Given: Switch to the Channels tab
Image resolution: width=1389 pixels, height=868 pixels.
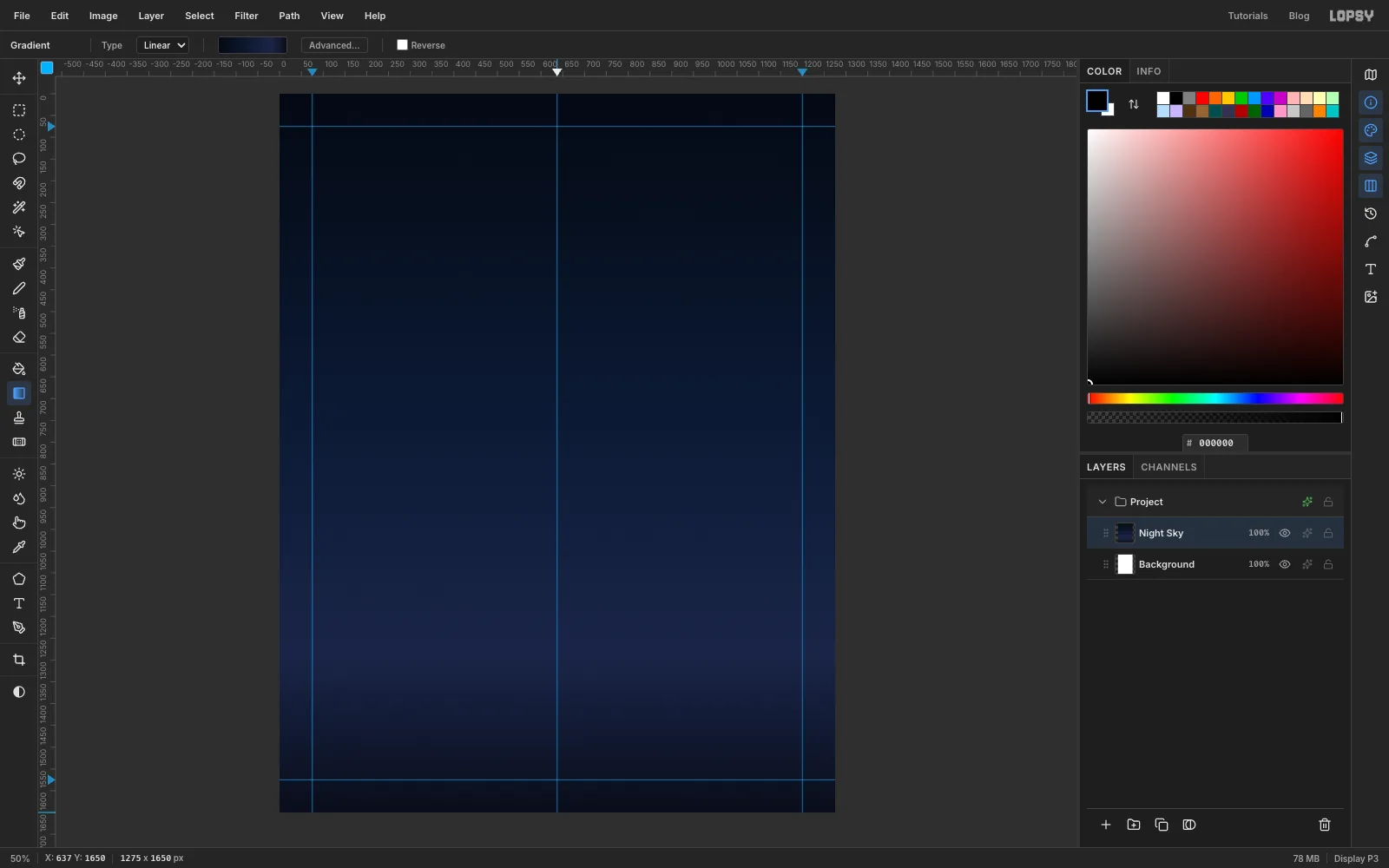Looking at the screenshot, I should click(1168, 467).
